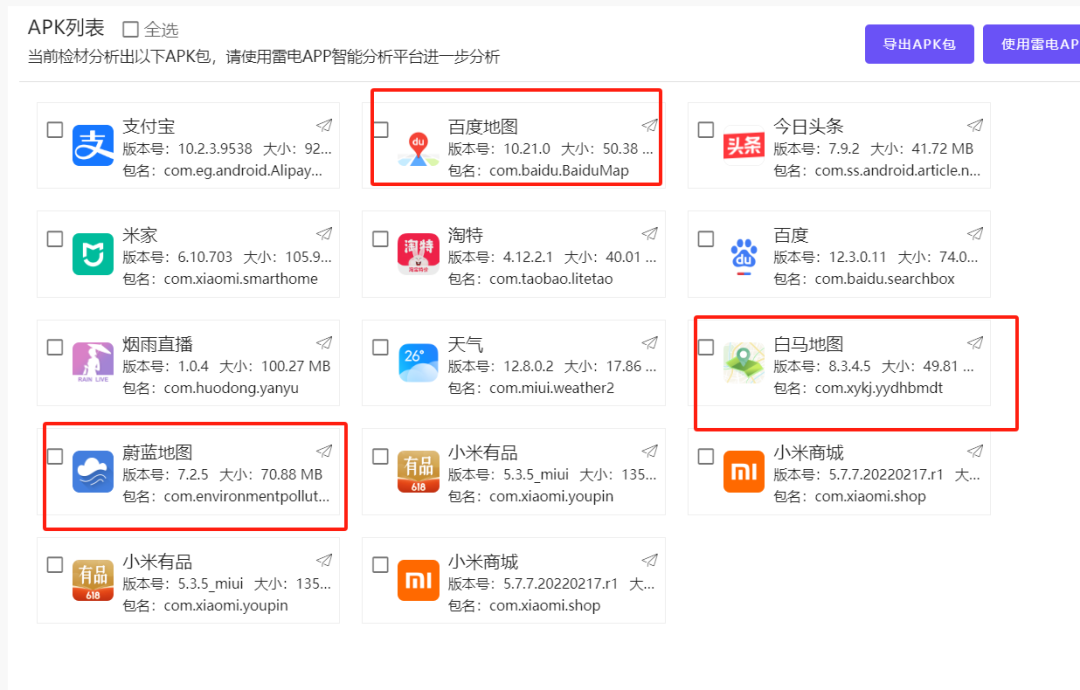Click the 支付宝 app name
1080x690 pixels.
pyautogui.click(x=149, y=127)
